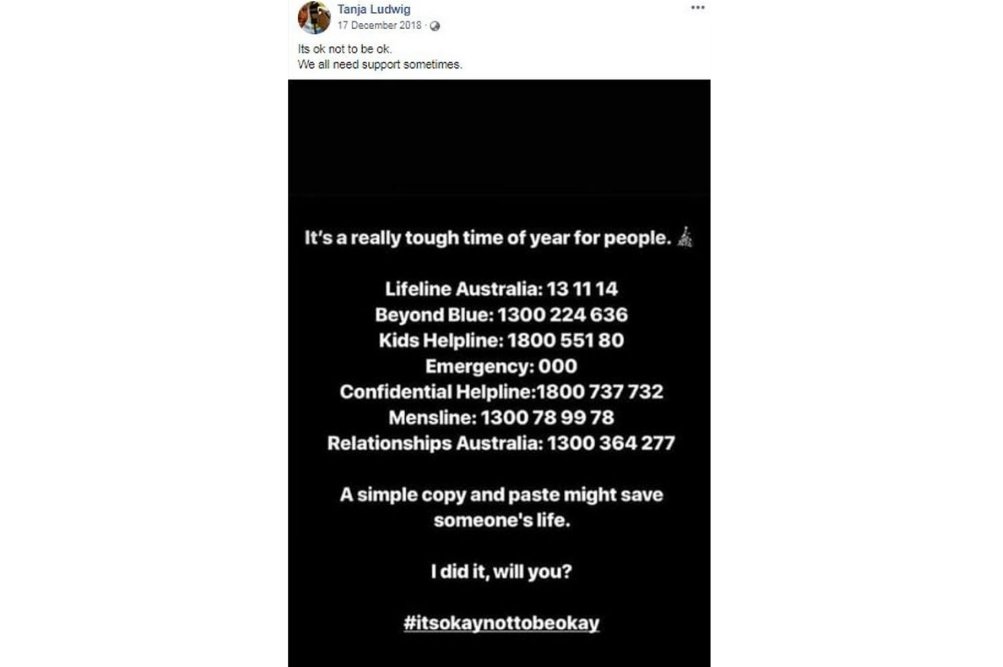Open the three-dot post options menu
Image resolution: width=1003 pixels, height=667 pixels.
(x=698, y=8)
